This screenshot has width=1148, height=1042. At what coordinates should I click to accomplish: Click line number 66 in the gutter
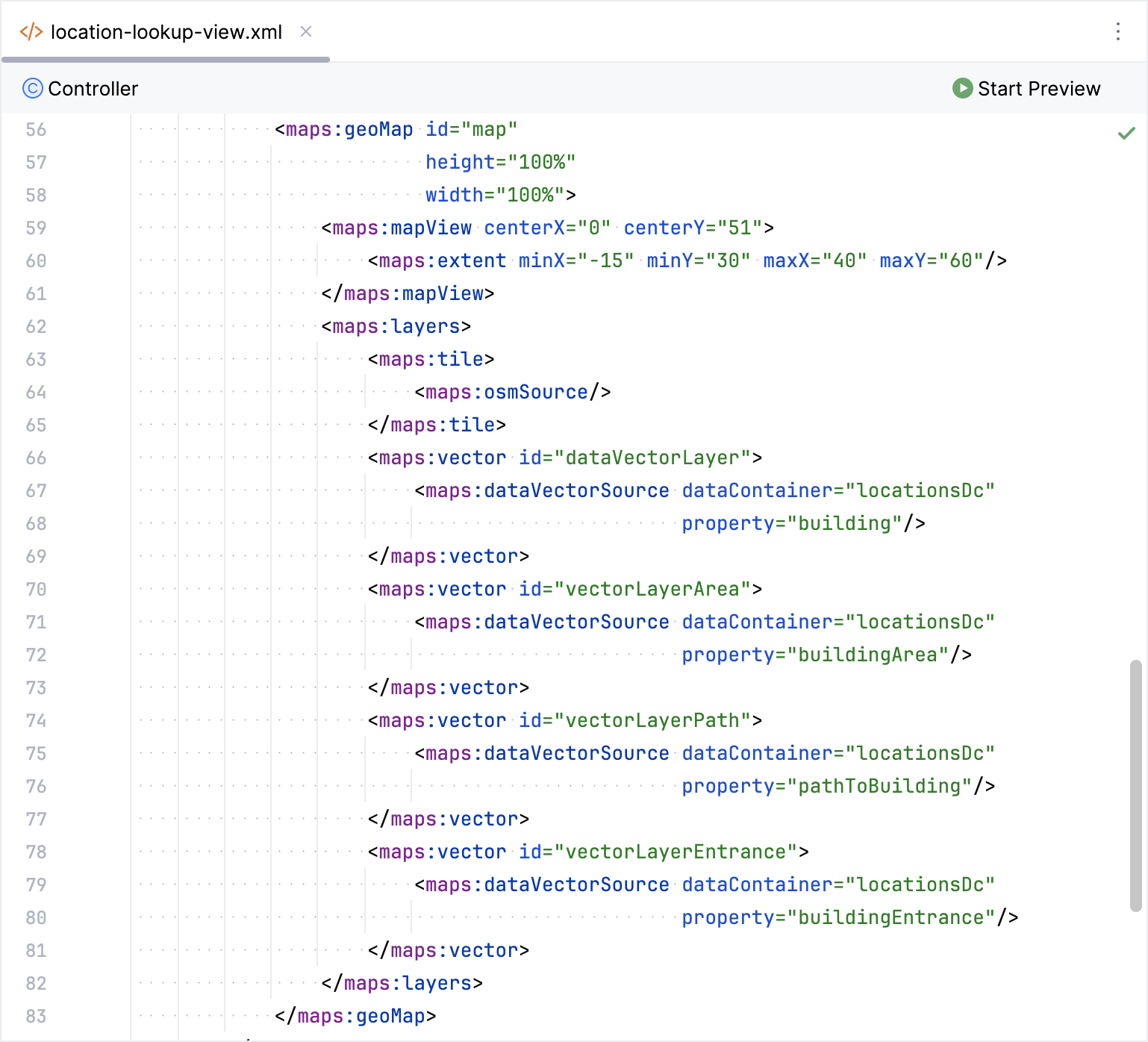click(36, 458)
